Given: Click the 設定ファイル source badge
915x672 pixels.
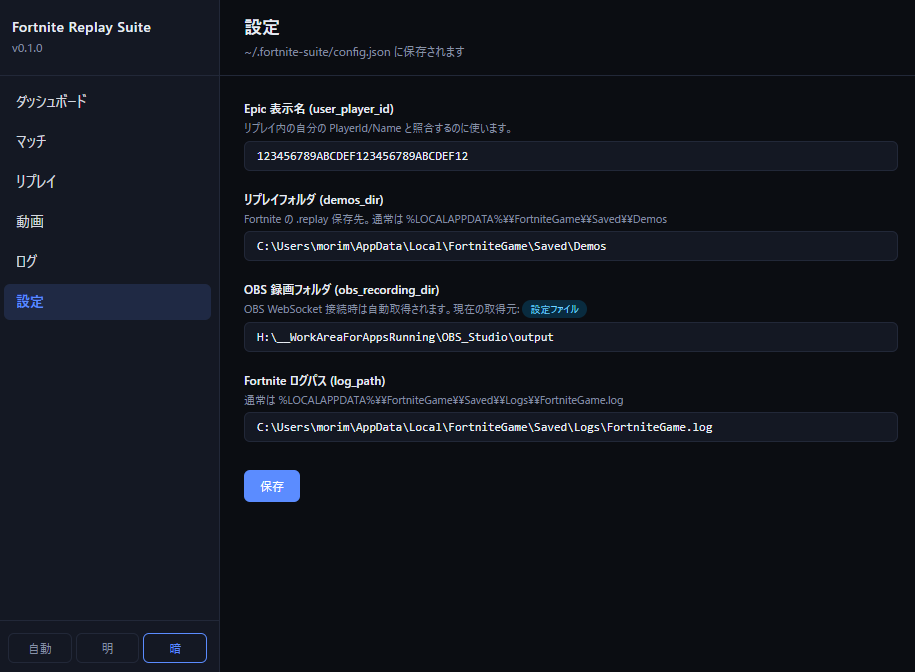Looking at the screenshot, I should [x=555, y=309].
